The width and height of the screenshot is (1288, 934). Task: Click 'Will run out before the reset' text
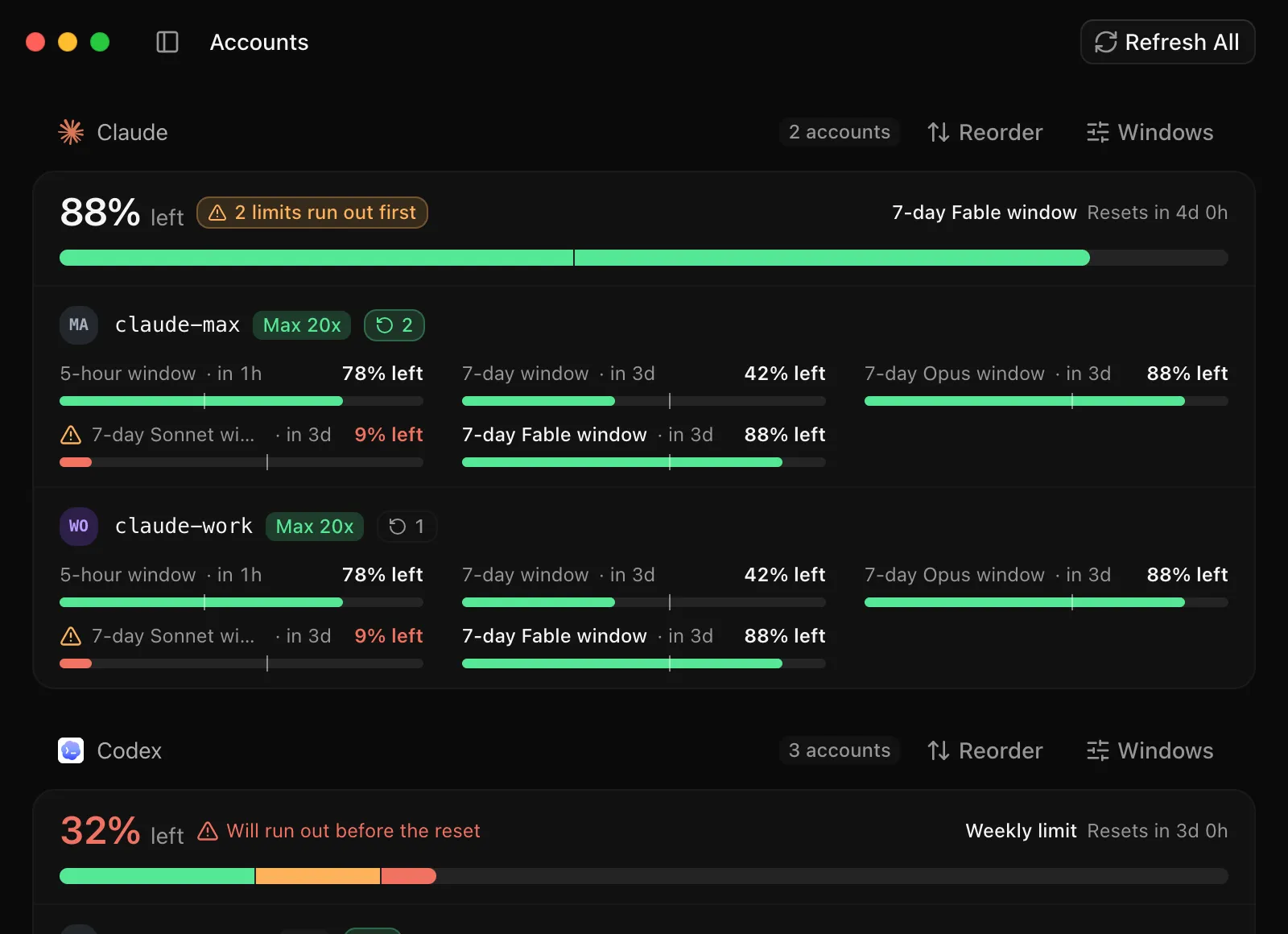tap(353, 831)
